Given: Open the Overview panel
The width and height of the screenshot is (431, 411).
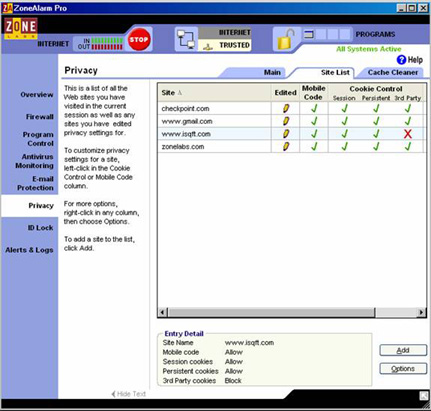Looking at the screenshot, I should pos(37,95).
